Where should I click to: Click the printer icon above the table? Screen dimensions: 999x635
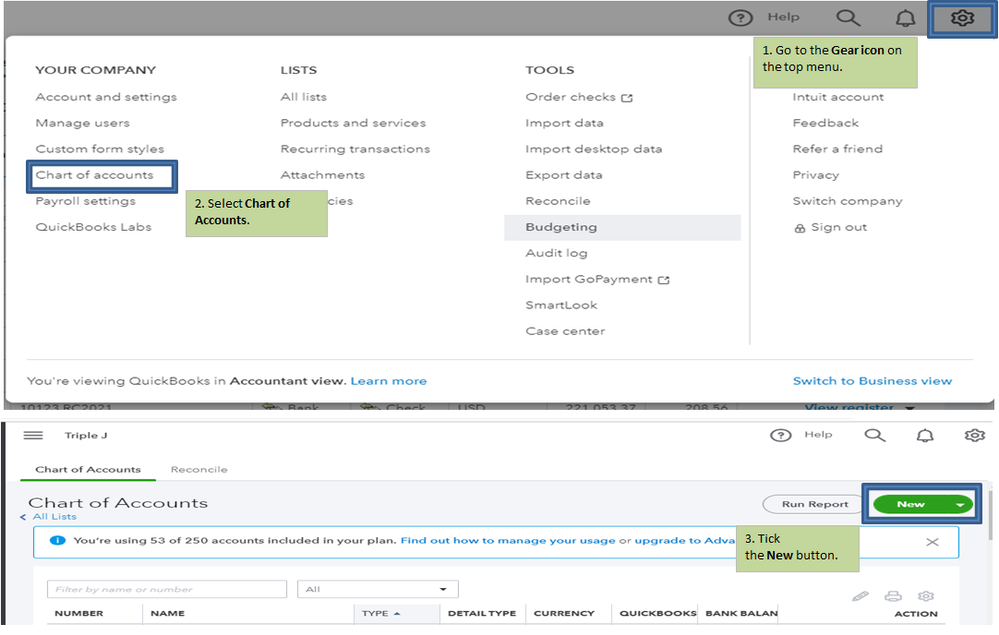pyautogui.click(x=893, y=596)
